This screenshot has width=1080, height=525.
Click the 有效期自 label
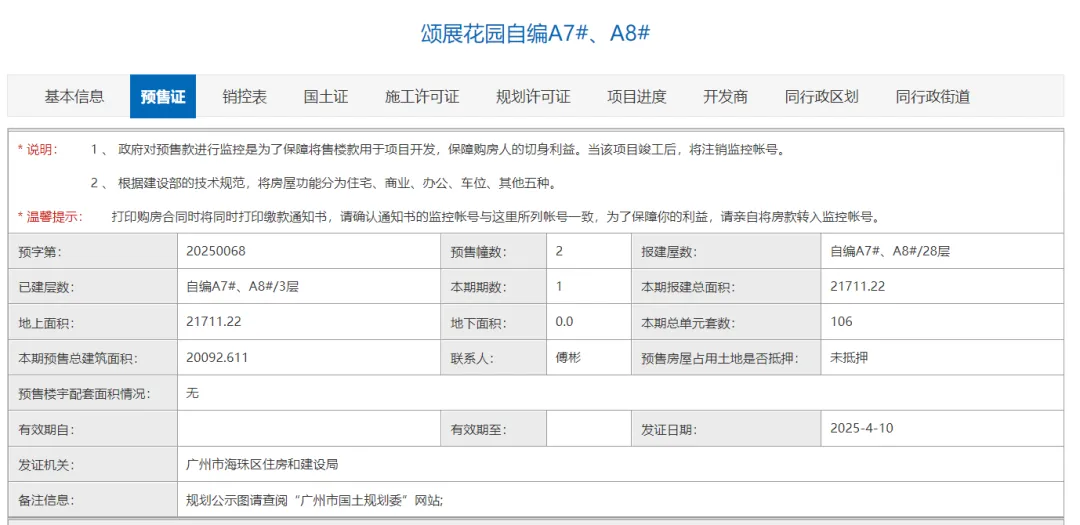pyautogui.click(x=46, y=430)
